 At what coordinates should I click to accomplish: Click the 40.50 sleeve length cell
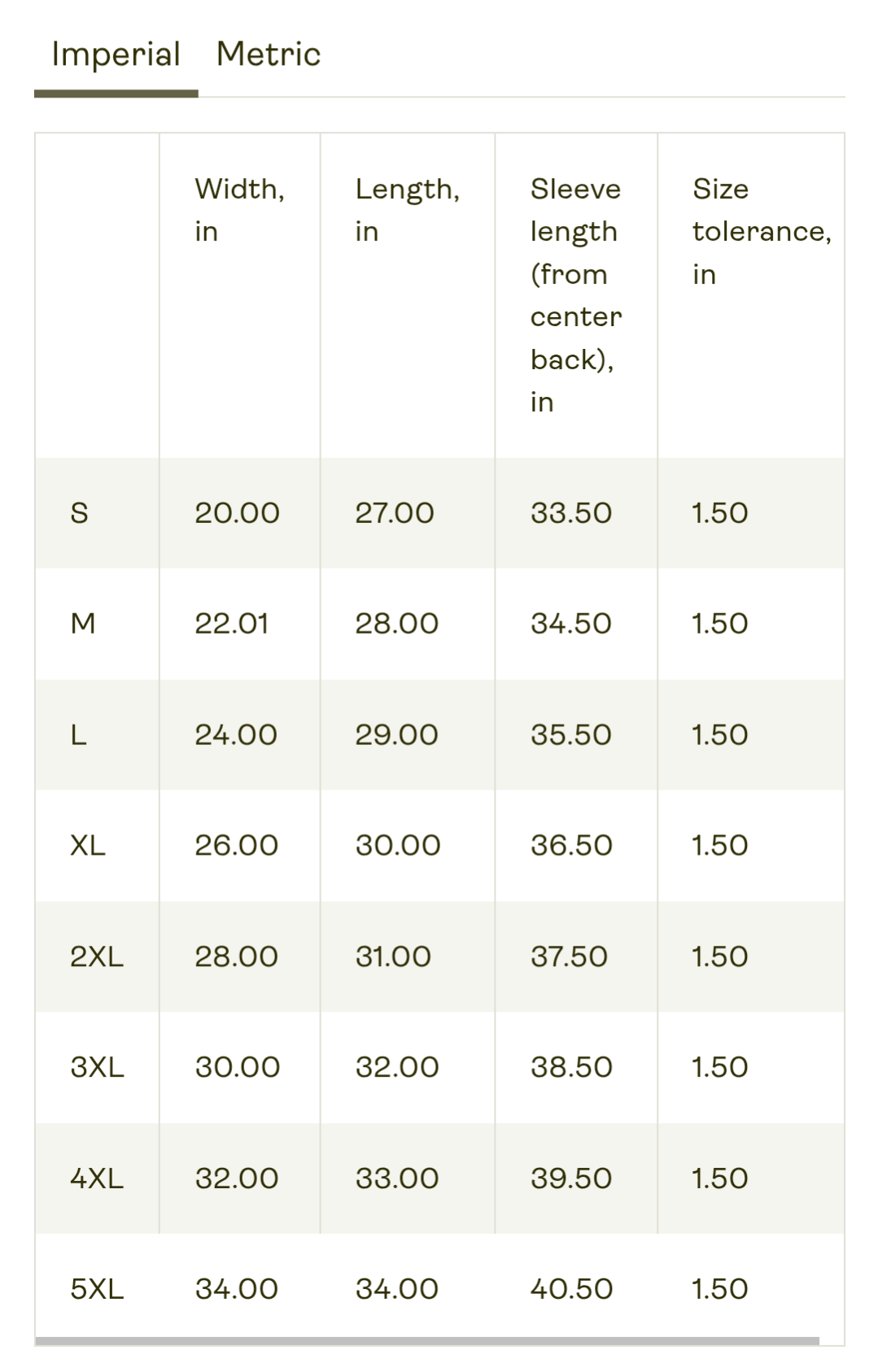571,1289
